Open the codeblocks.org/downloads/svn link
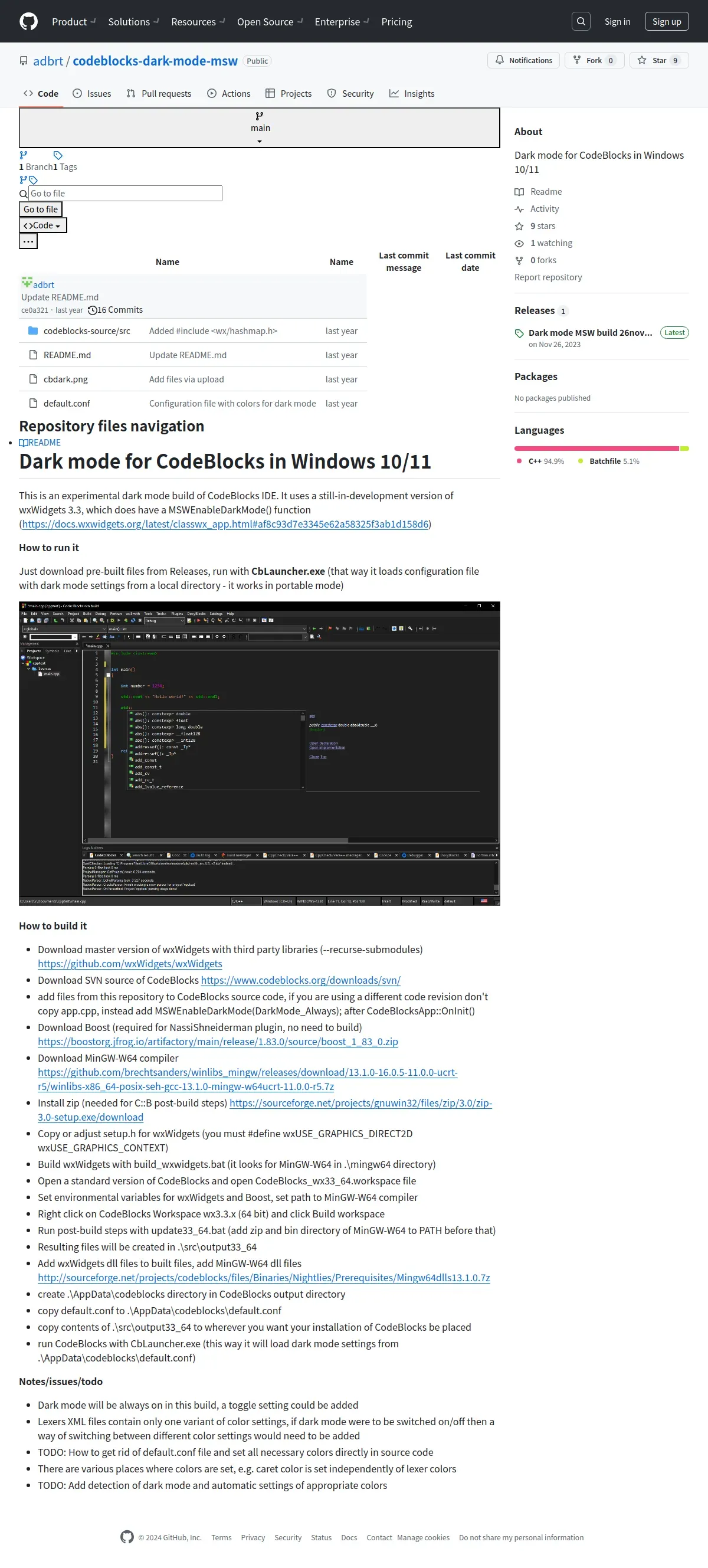Image resolution: width=708 pixels, height=1568 pixels. coord(301,980)
